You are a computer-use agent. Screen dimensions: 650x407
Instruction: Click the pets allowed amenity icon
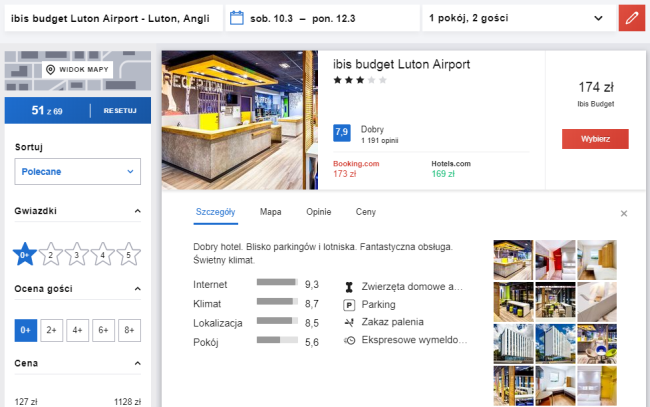tap(349, 287)
